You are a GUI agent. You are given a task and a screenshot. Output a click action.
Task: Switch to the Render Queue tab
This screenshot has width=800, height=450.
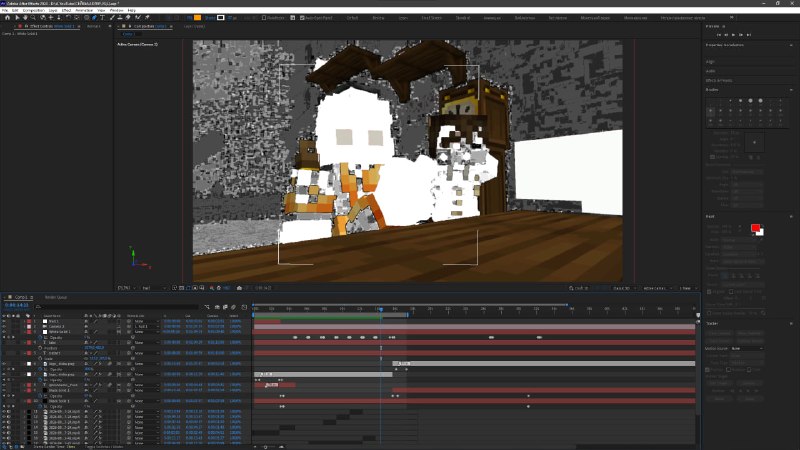(56, 297)
